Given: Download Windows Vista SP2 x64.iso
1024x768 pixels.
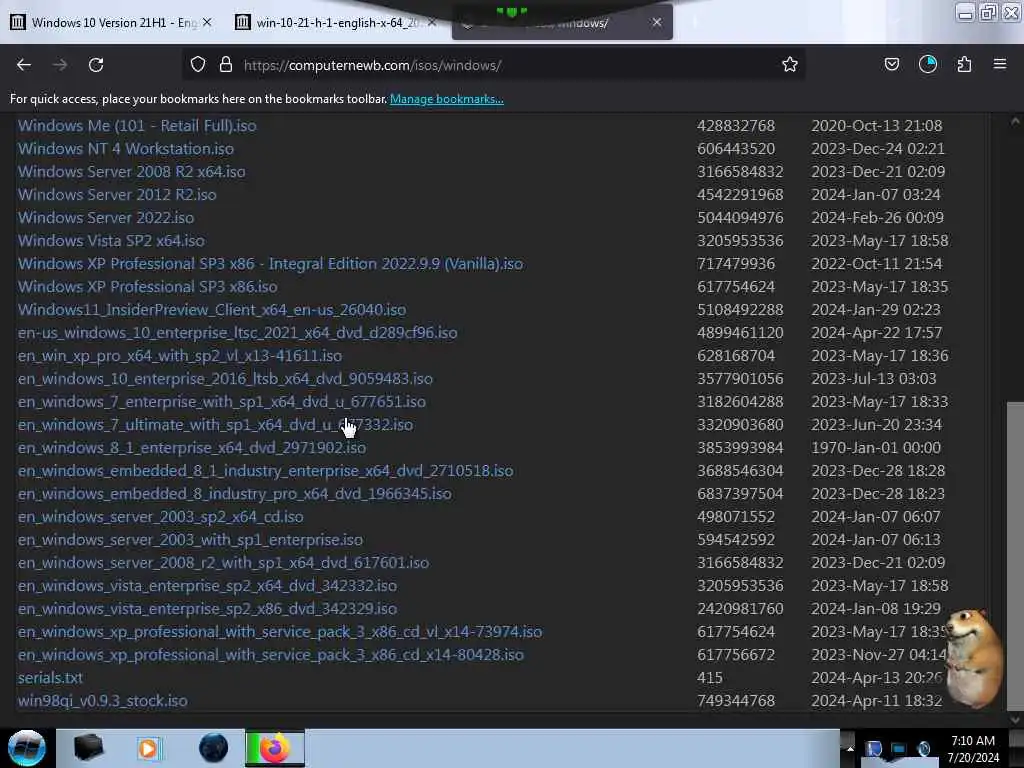Looking at the screenshot, I should [x=111, y=240].
